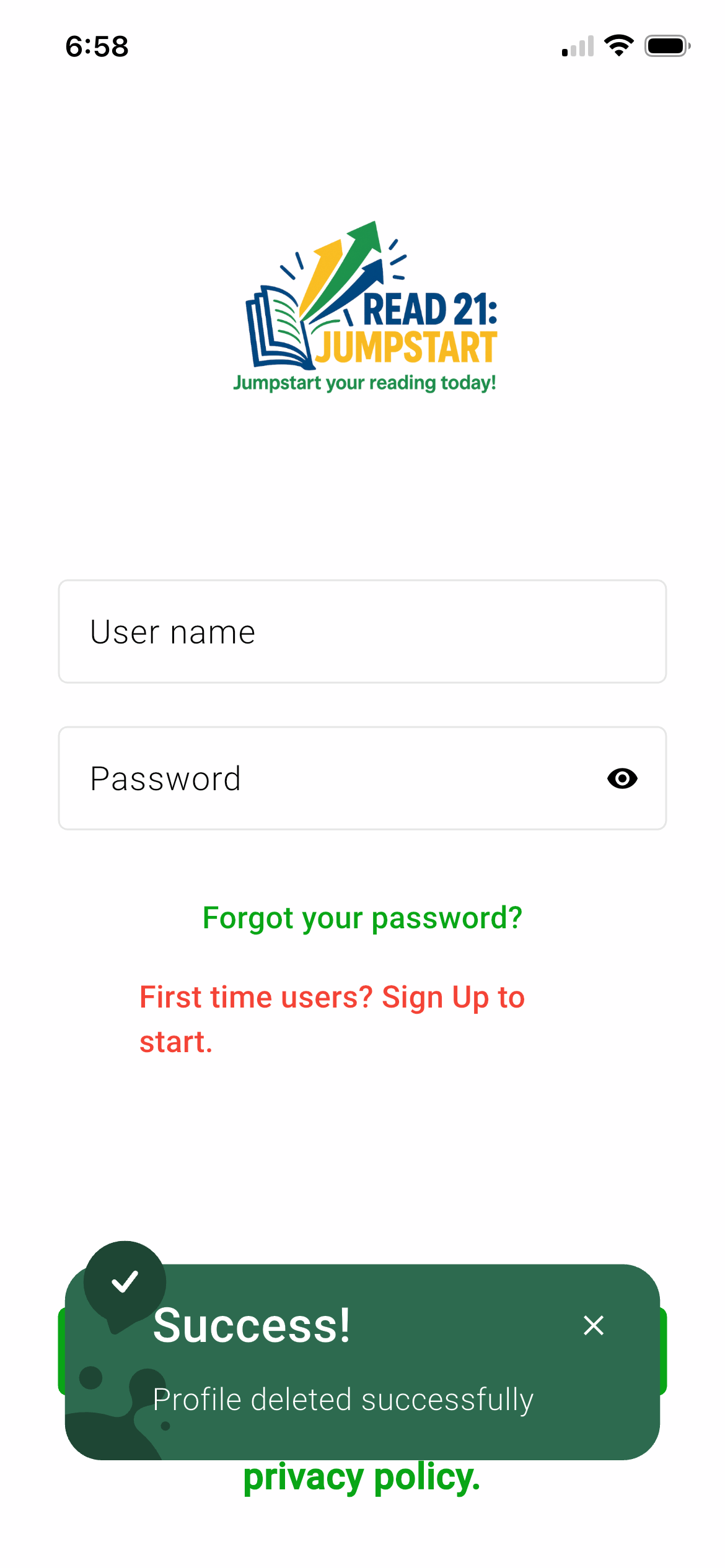The image size is (725, 1568).
Task: Tap the 6:58 clock in the status bar
Action: [x=97, y=46]
